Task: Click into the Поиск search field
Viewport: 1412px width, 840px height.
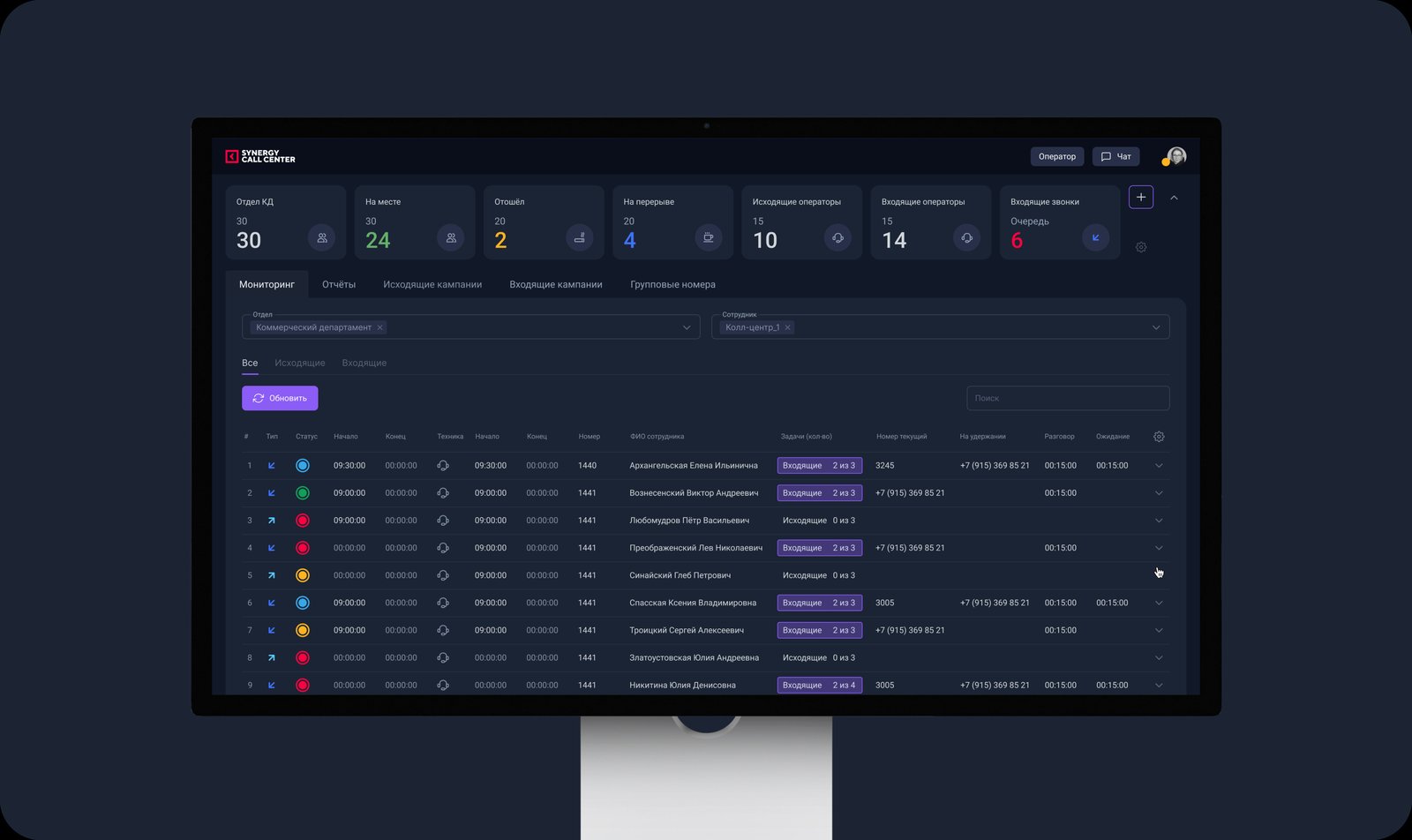Action: point(1068,398)
